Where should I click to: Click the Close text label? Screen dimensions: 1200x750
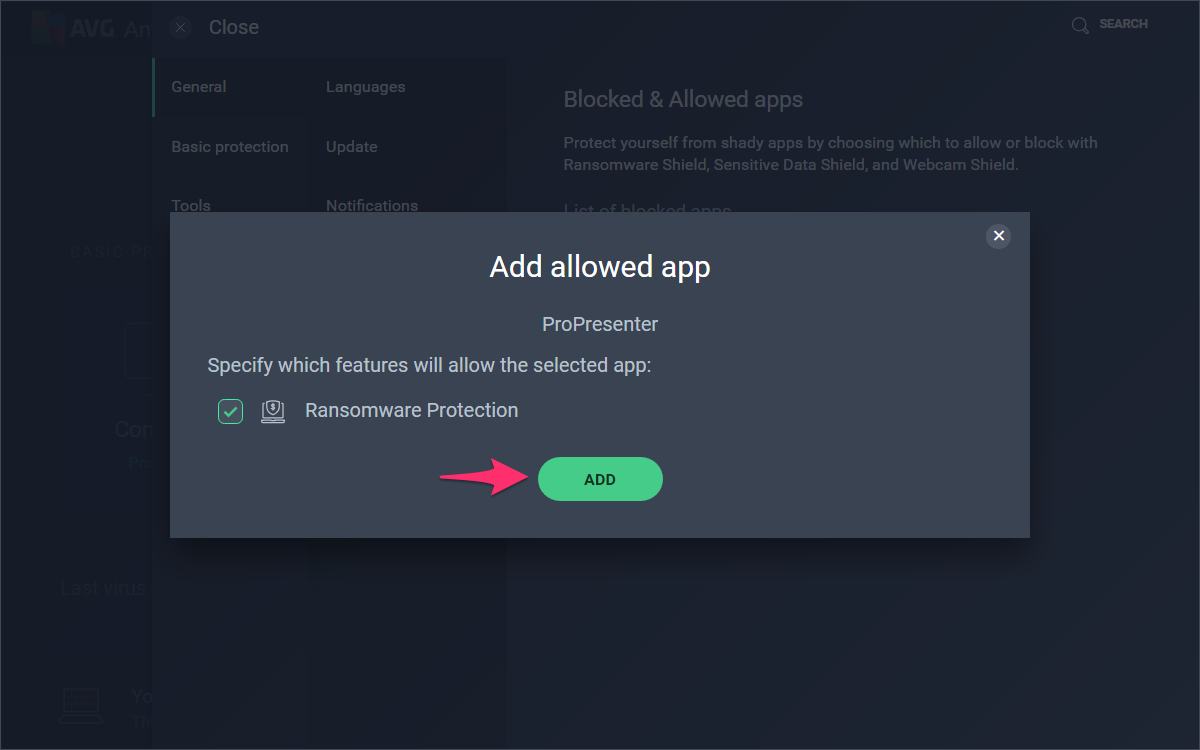(234, 27)
